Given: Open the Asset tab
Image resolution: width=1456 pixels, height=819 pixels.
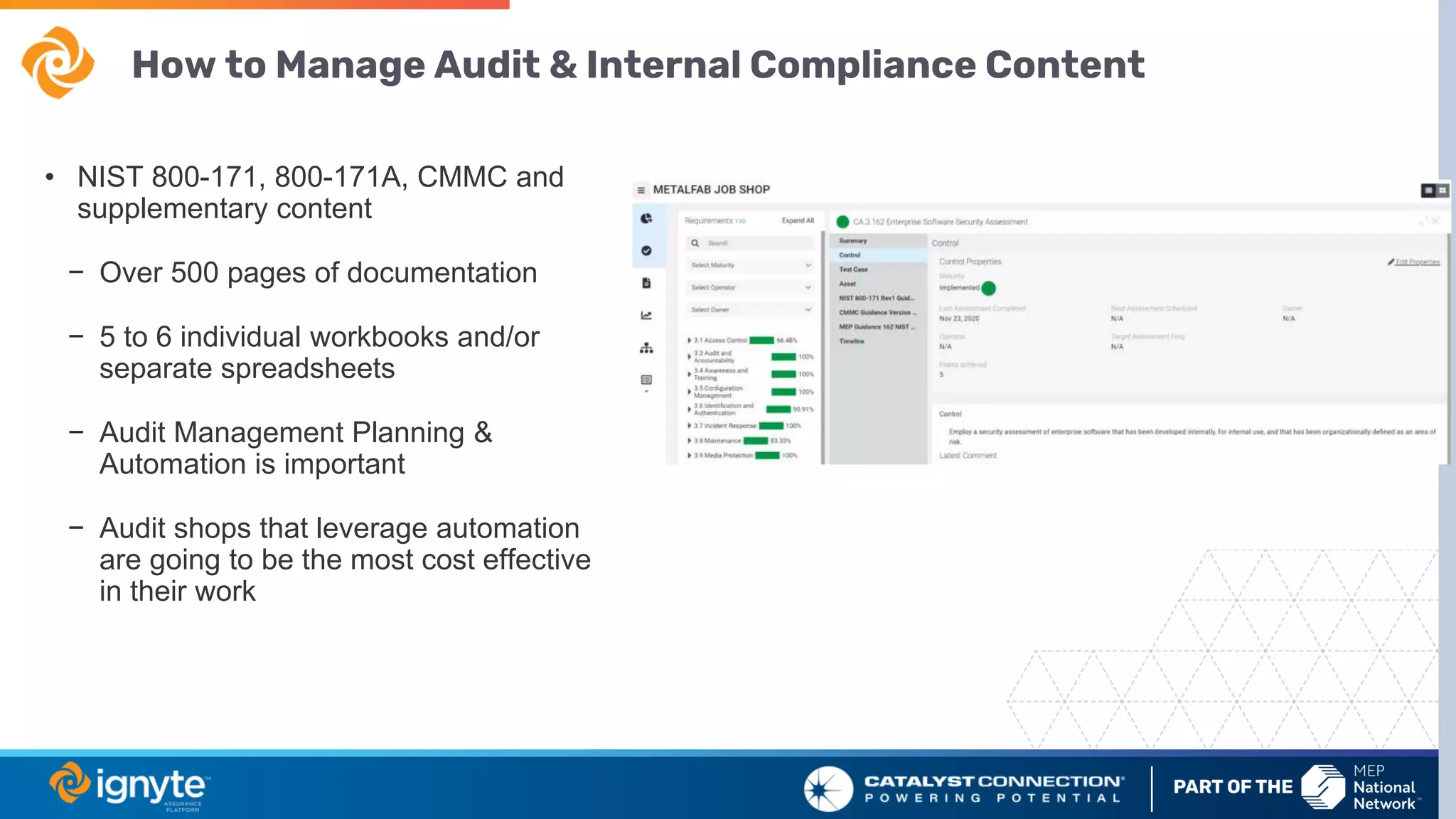Looking at the screenshot, I should pyautogui.click(x=878, y=284).
